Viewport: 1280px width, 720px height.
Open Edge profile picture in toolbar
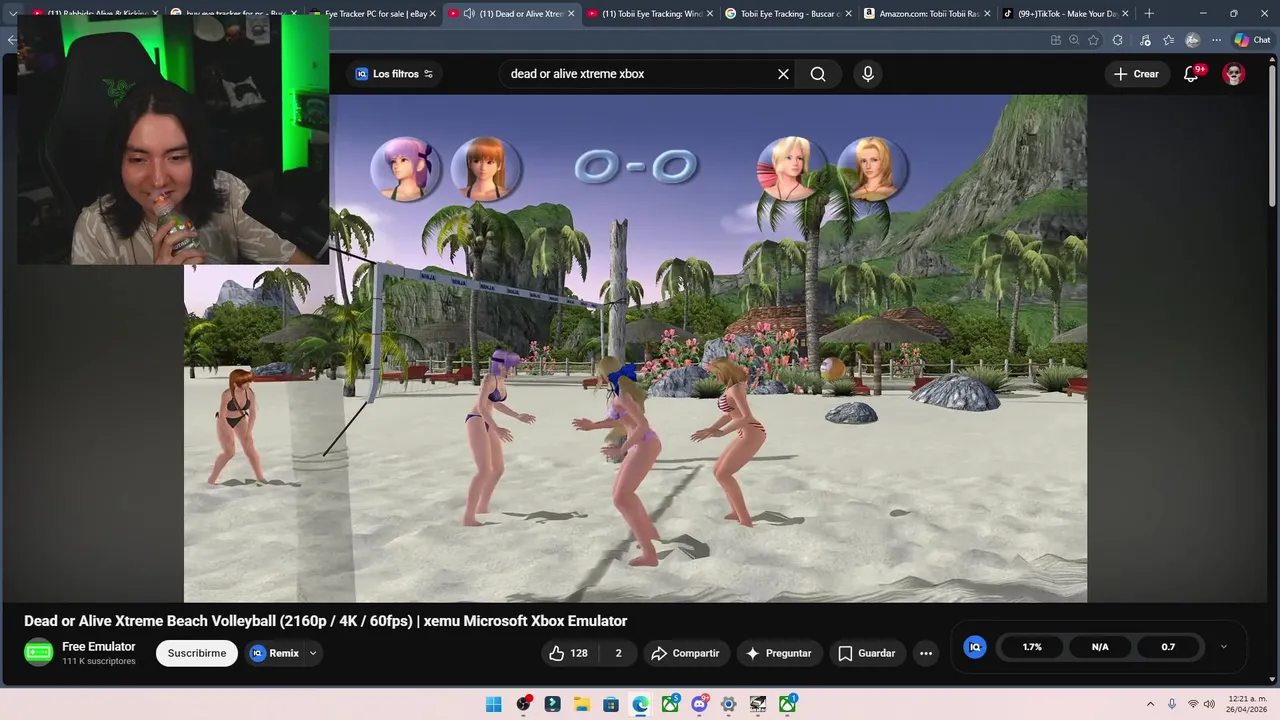(1192, 40)
